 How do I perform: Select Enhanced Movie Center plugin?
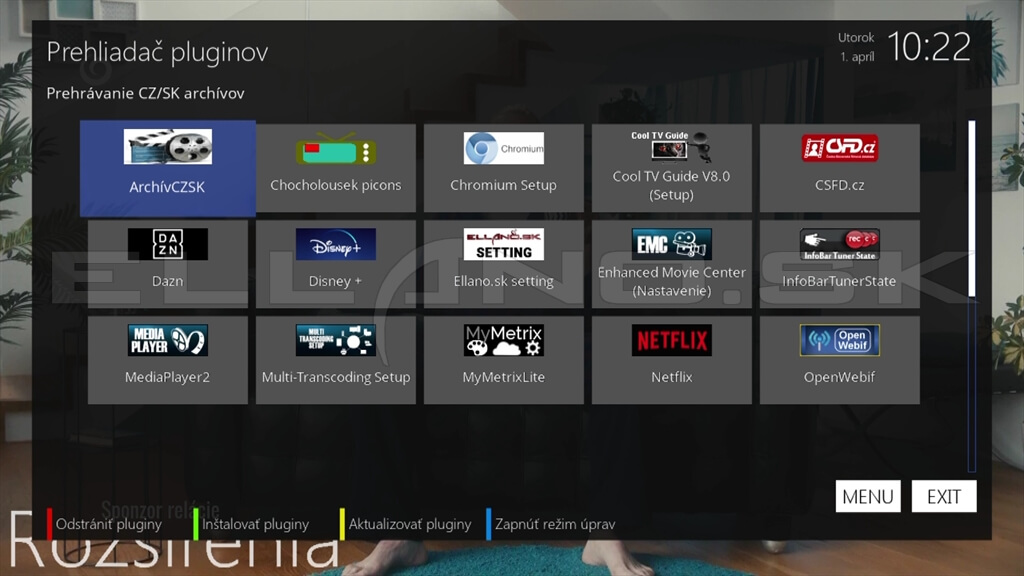point(671,264)
